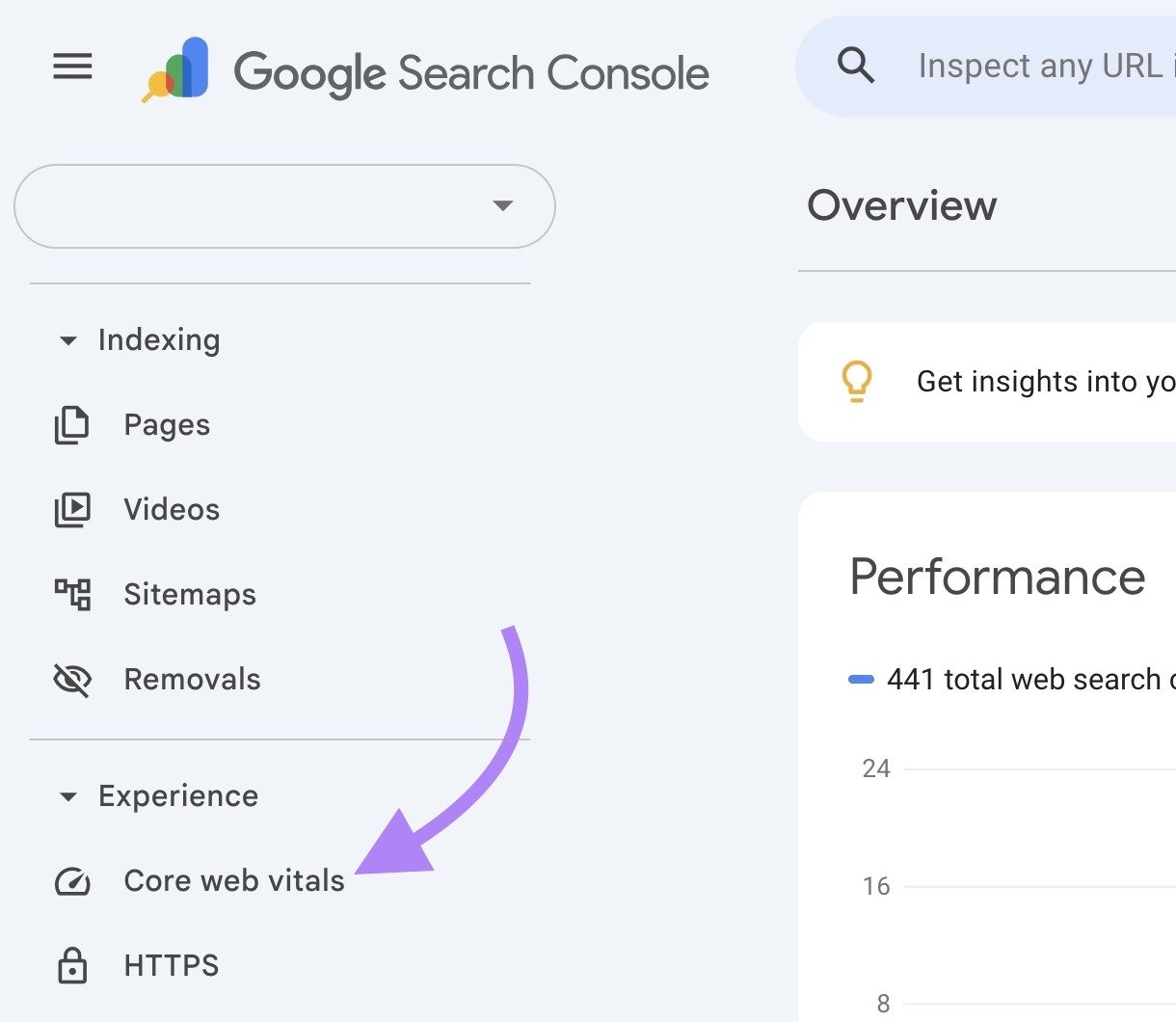Click the insights lightbulb icon
Viewport: 1176px width, 1022px height.
pyautogui.click(x=857, y=382)
